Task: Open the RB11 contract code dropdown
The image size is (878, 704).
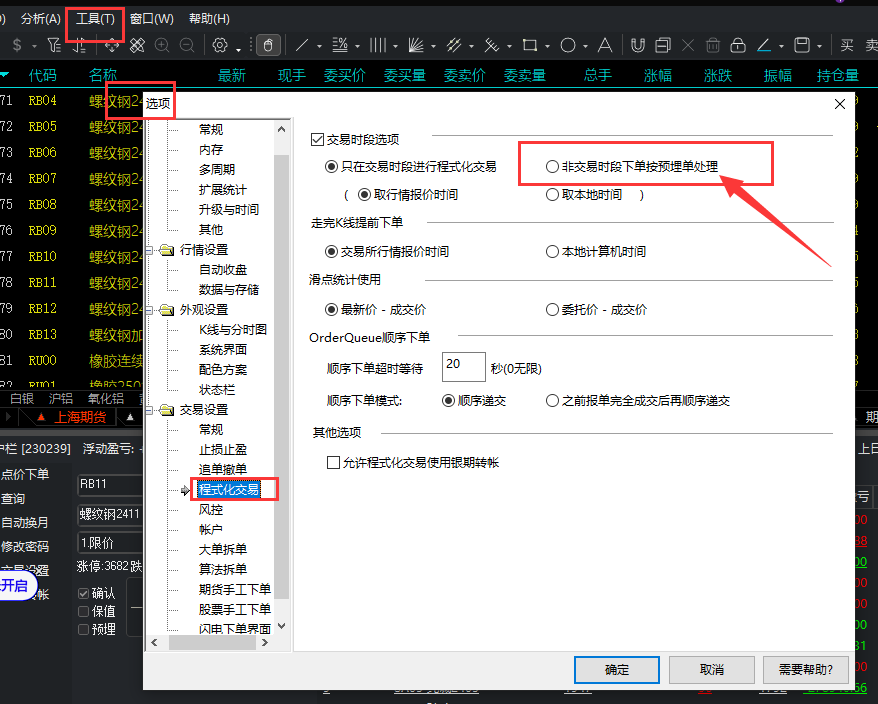Action: (x=110, y=484)
